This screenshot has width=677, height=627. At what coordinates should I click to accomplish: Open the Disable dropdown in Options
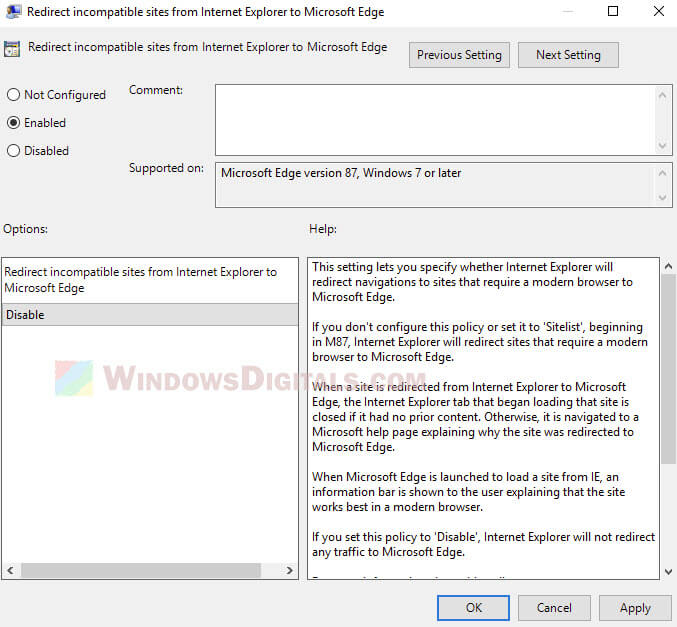click(x=150, y=314)
